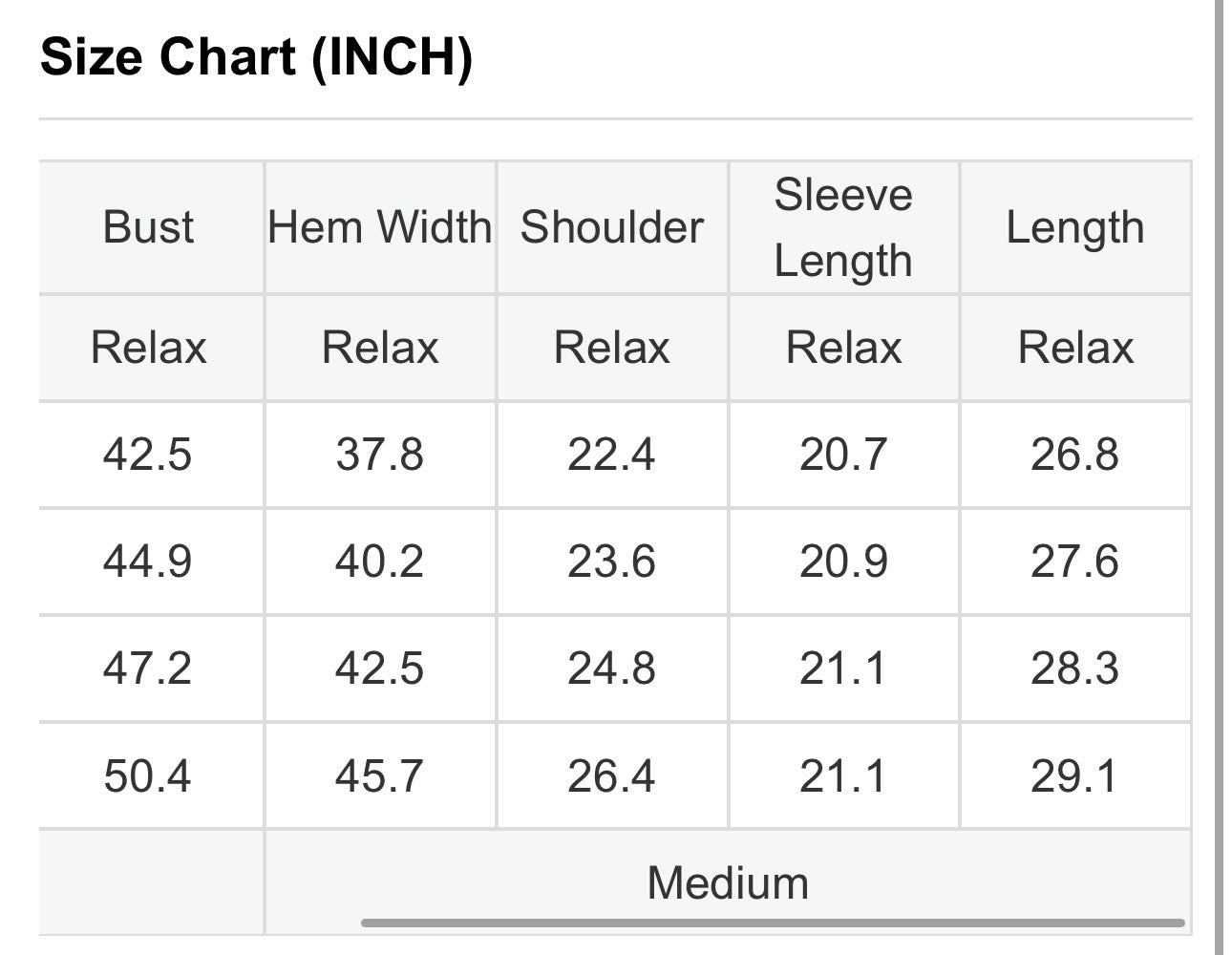Screen dimensions: 1232x955
Task: Click the 42.5 bust measurement cell
Action: [150, 454]
